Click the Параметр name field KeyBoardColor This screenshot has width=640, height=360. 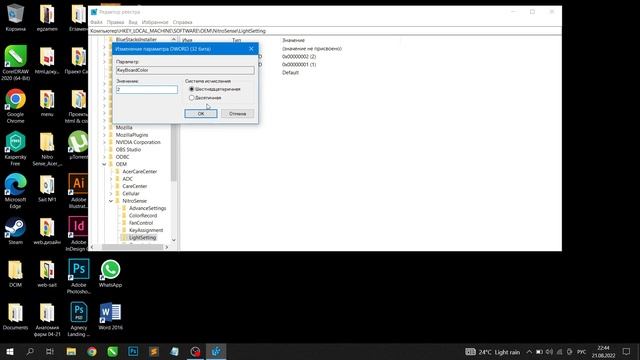185,70
